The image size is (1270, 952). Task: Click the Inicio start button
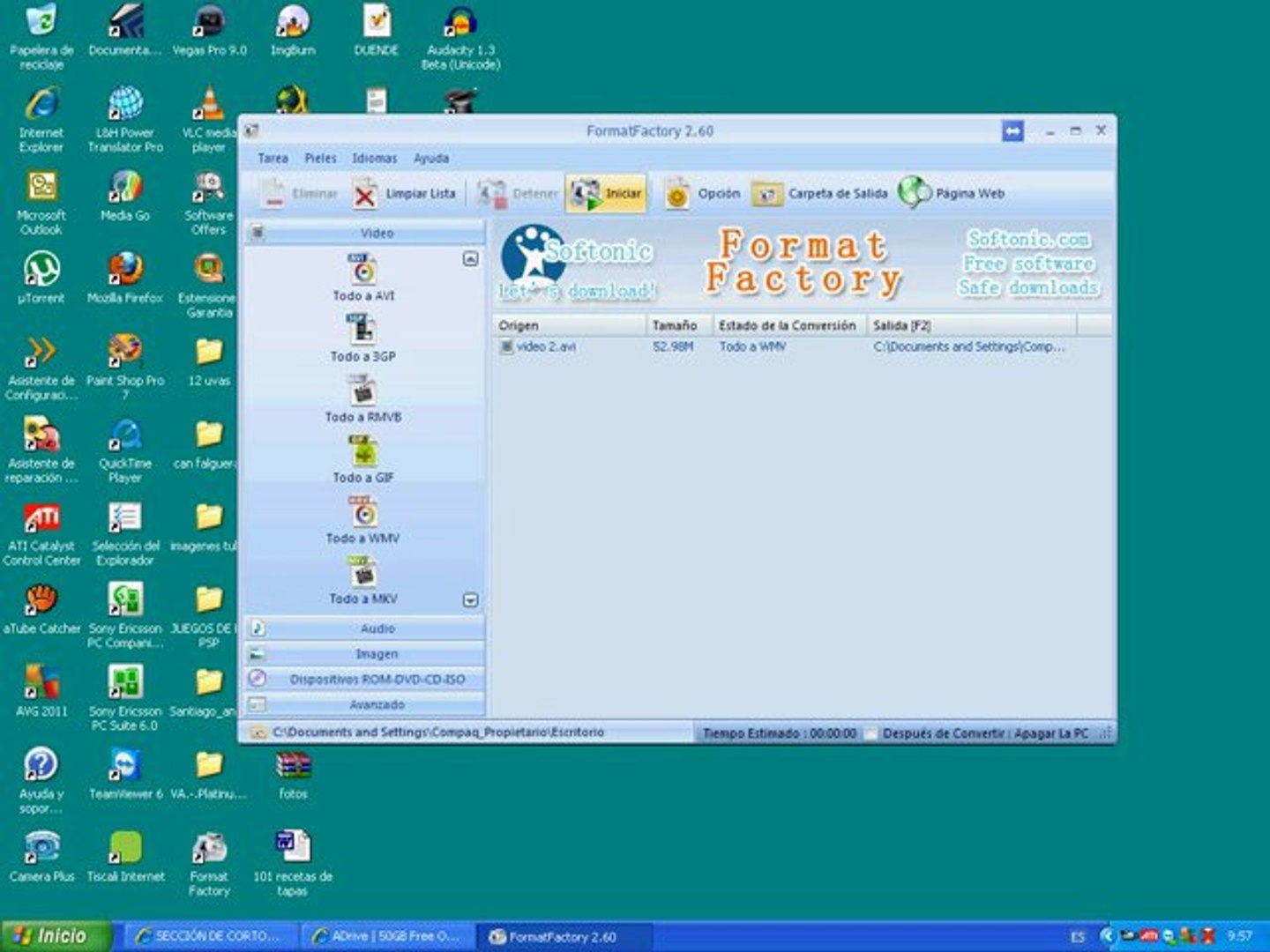pos(55,936)
